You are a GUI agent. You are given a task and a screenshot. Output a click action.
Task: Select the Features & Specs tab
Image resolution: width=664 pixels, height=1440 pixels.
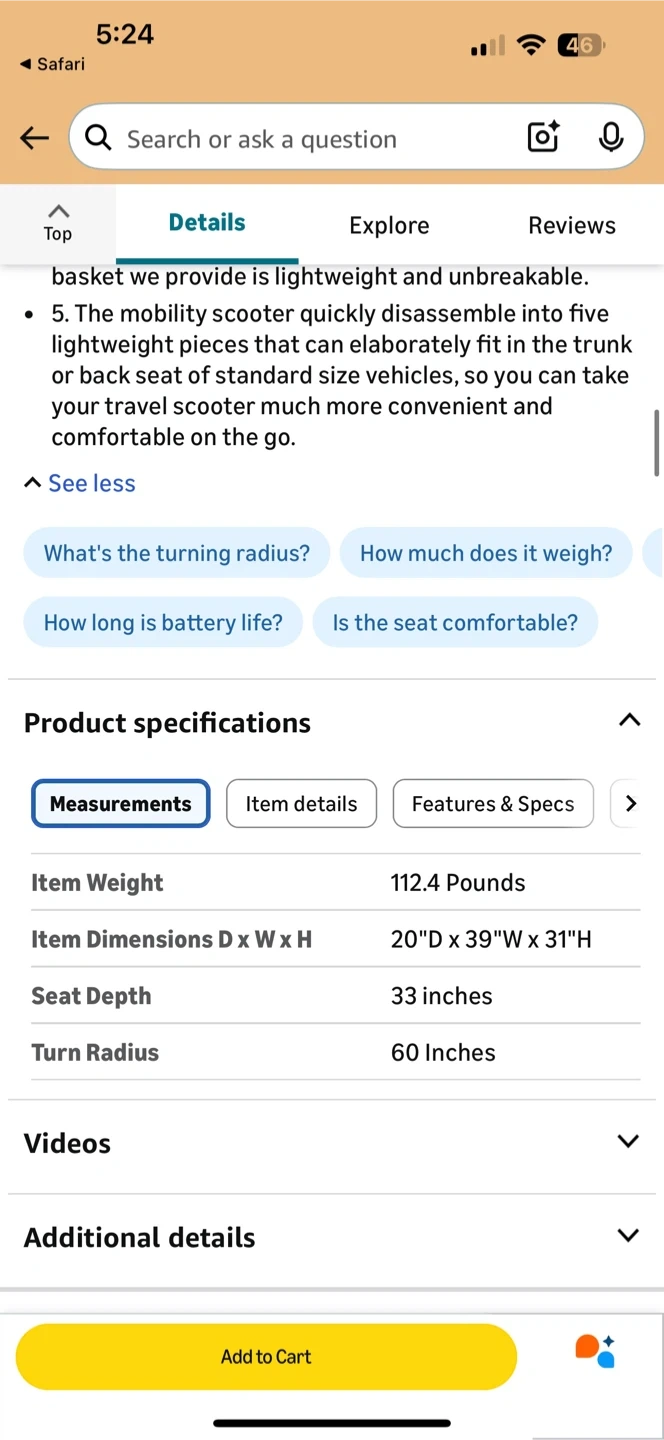coord(493,804)
